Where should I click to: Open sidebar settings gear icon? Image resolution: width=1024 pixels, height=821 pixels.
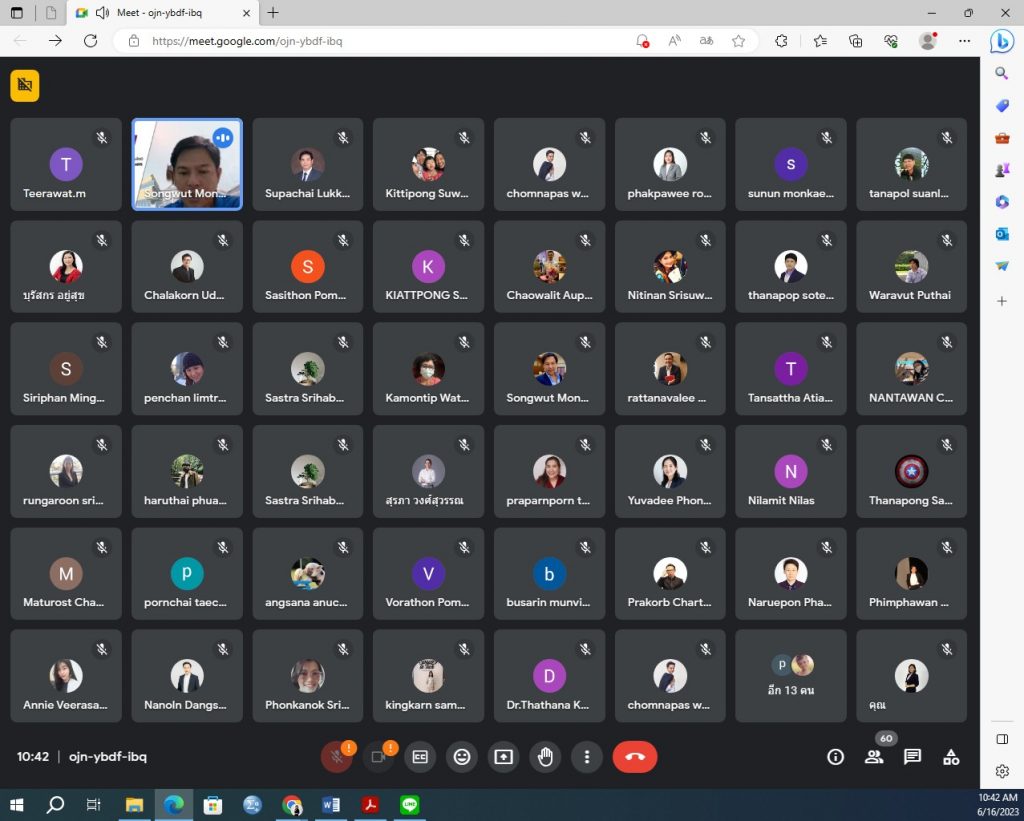point(1002,771)
